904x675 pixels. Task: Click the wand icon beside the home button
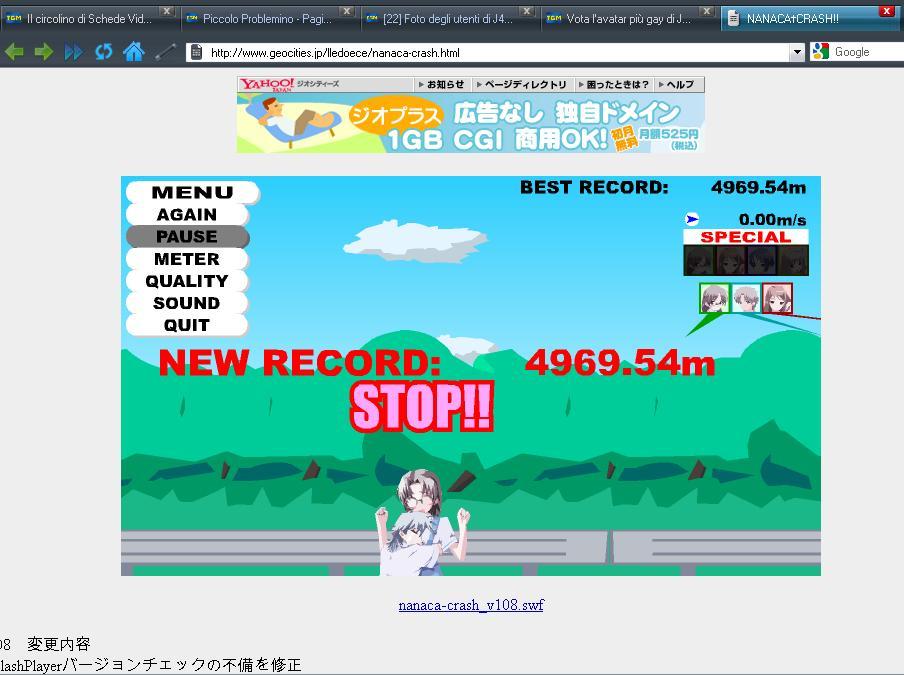tap(165, 52)
